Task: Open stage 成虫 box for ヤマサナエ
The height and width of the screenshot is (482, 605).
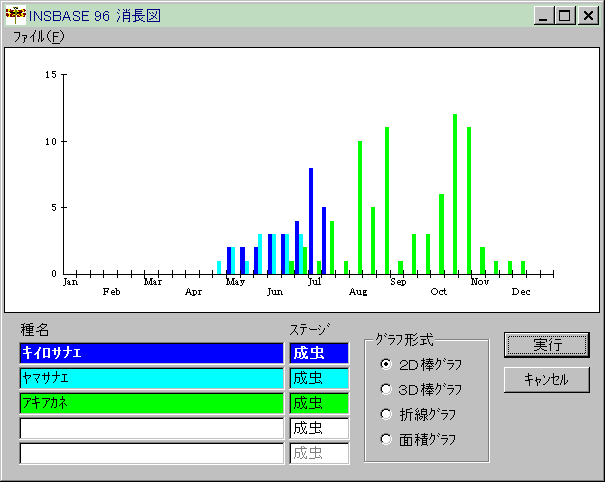Action: coord(319,378)
